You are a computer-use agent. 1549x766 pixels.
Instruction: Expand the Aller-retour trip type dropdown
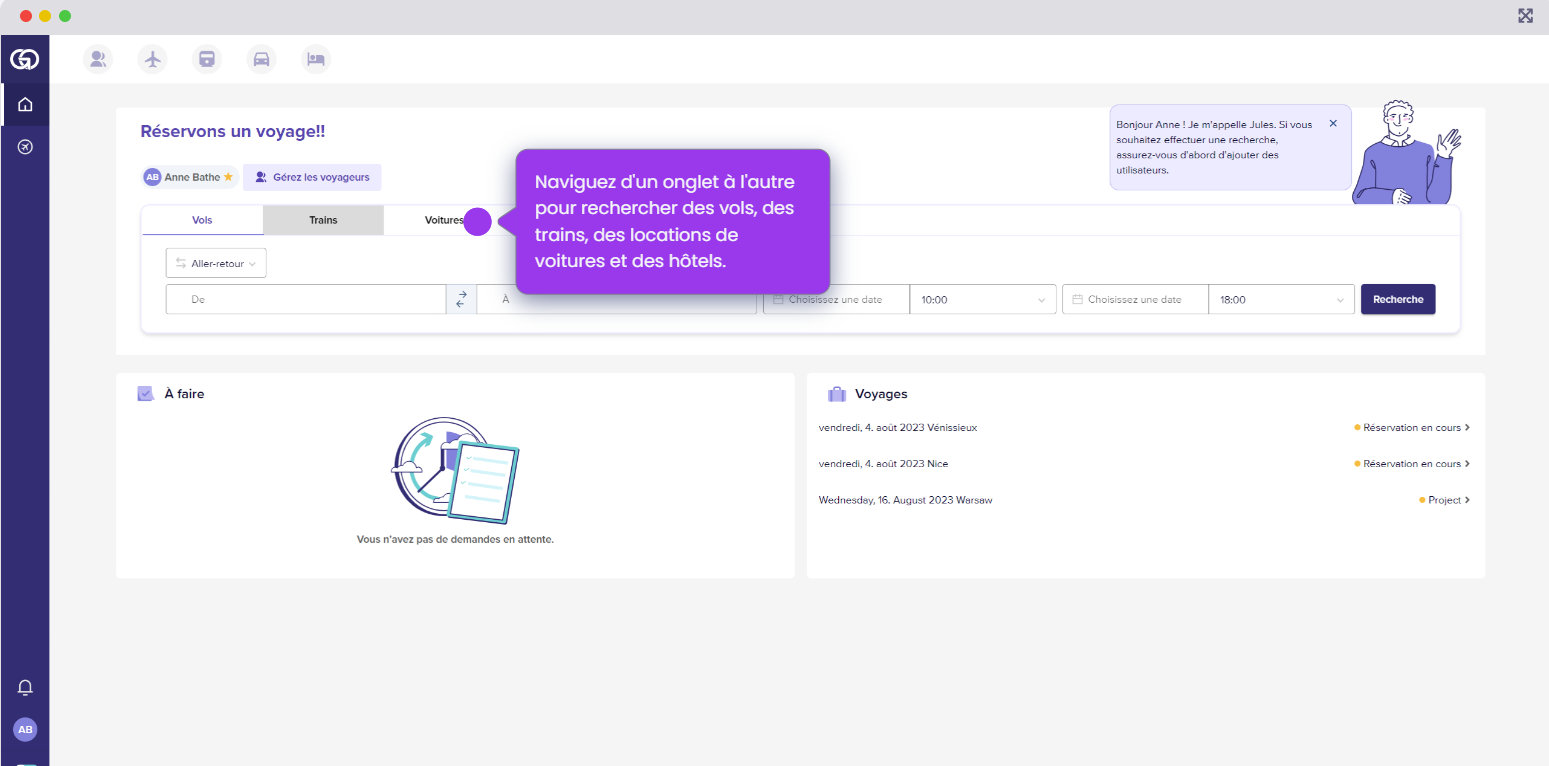tap(216, 263)
